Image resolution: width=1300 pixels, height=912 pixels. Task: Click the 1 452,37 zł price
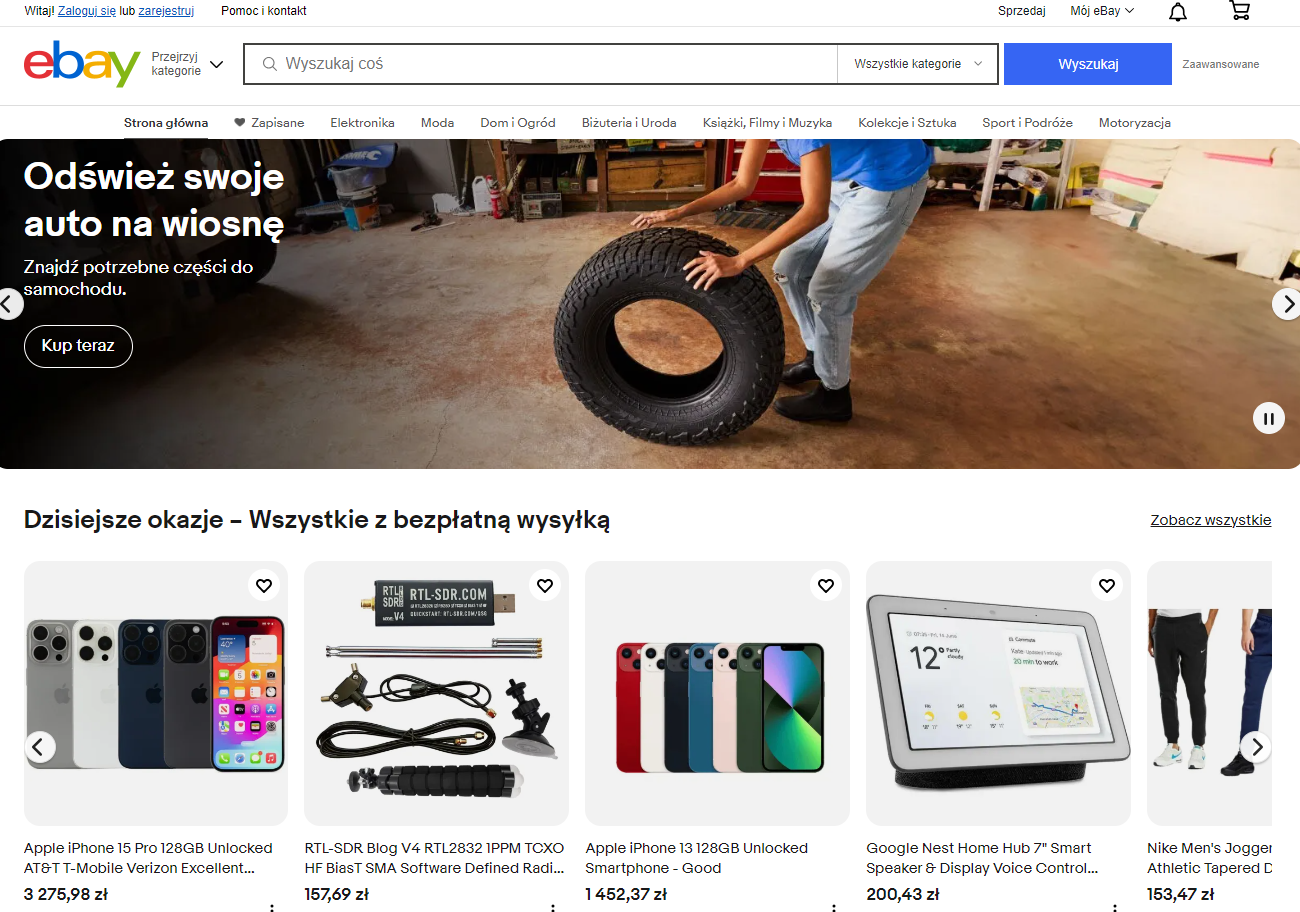(626, 894)
